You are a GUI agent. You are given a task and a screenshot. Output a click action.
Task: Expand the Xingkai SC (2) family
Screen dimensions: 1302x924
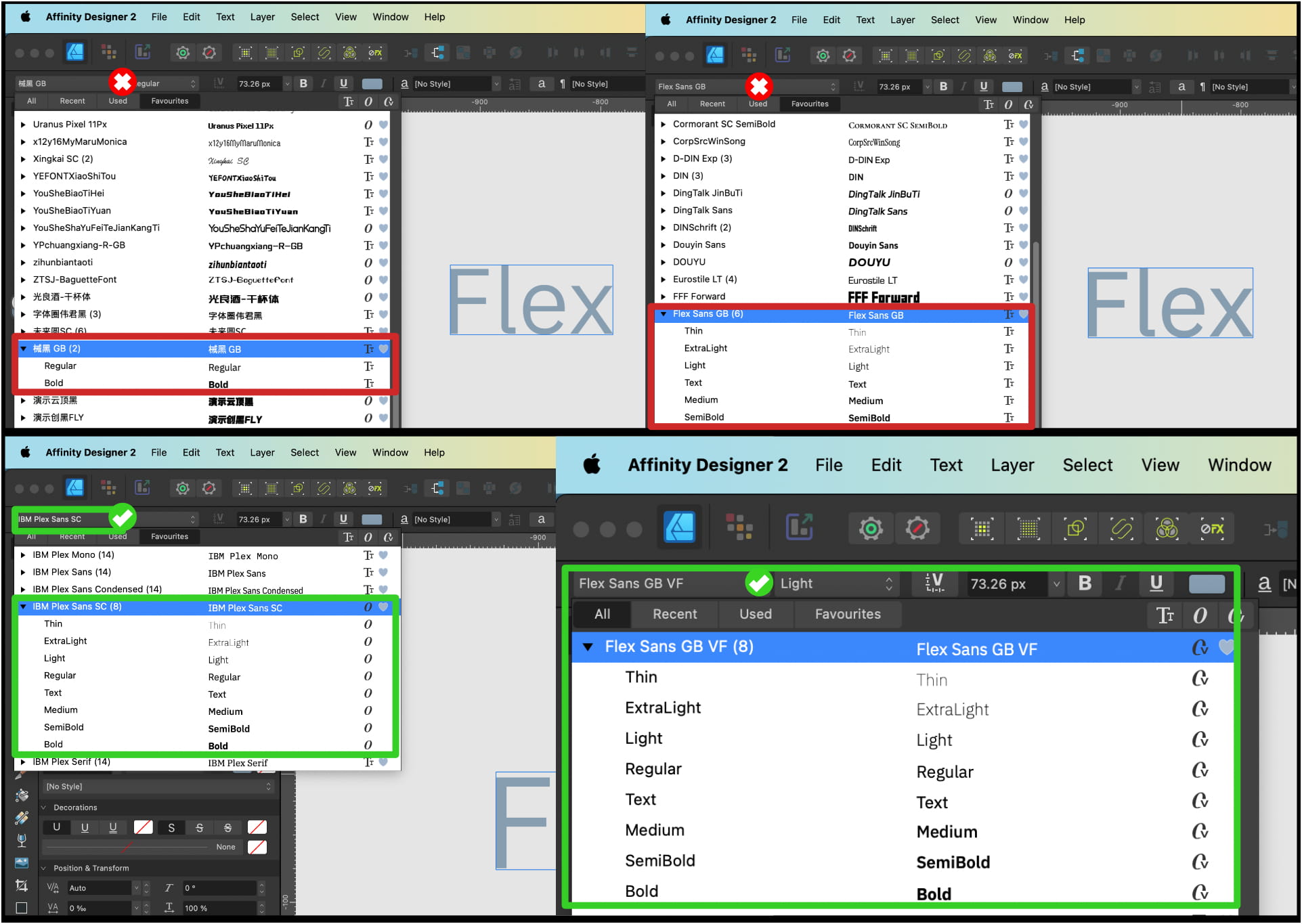tap(23, 159)
